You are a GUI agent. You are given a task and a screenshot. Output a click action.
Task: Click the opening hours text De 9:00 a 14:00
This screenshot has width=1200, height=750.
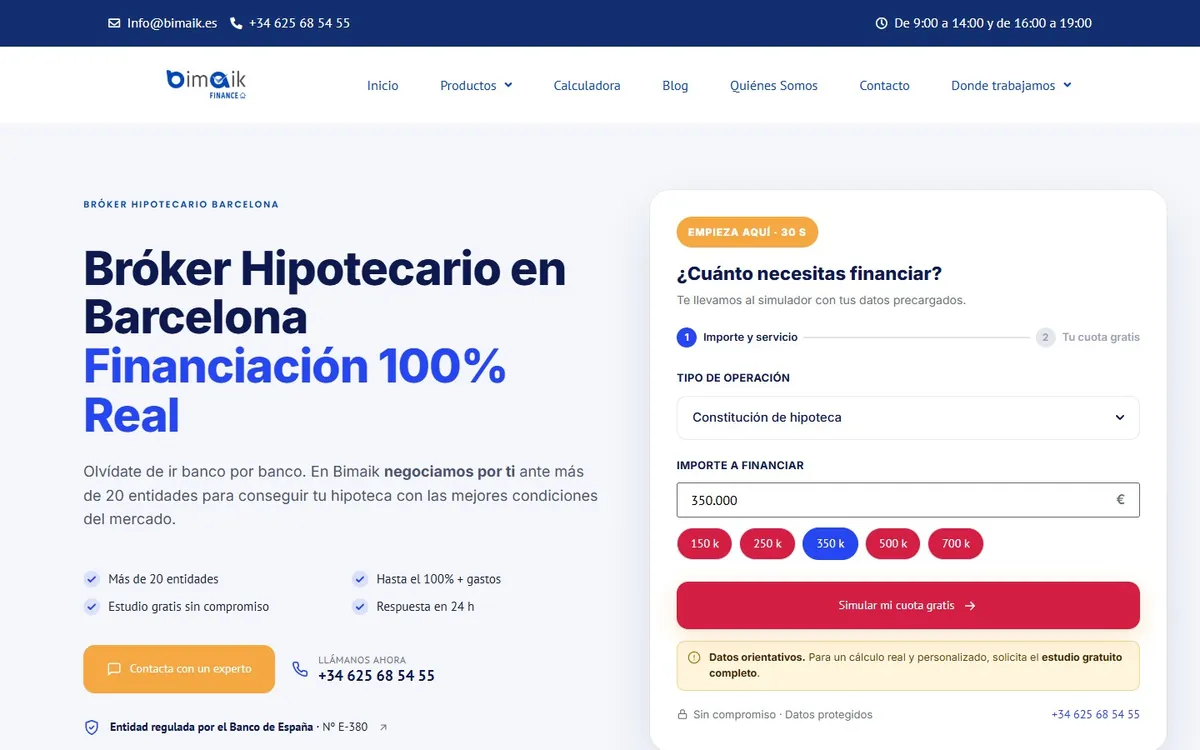click(x=992, y=23)
